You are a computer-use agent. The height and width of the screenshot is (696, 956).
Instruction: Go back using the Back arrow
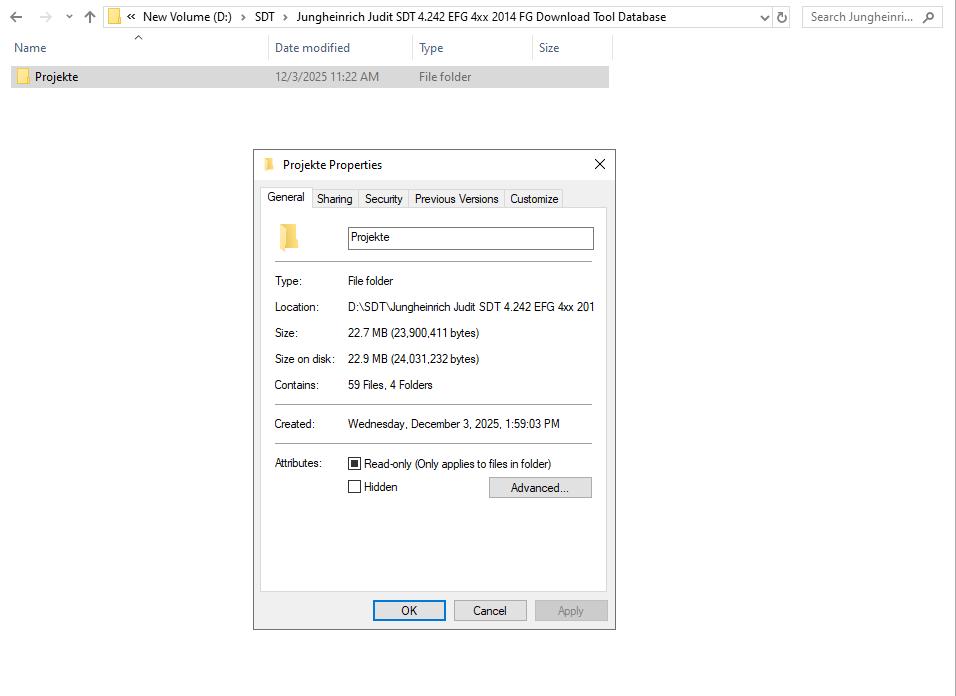(x=16, y=17)
